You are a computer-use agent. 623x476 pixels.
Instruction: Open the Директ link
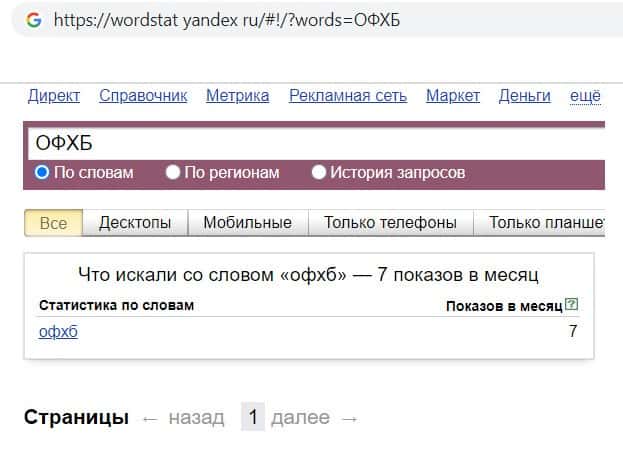[54, 95]
